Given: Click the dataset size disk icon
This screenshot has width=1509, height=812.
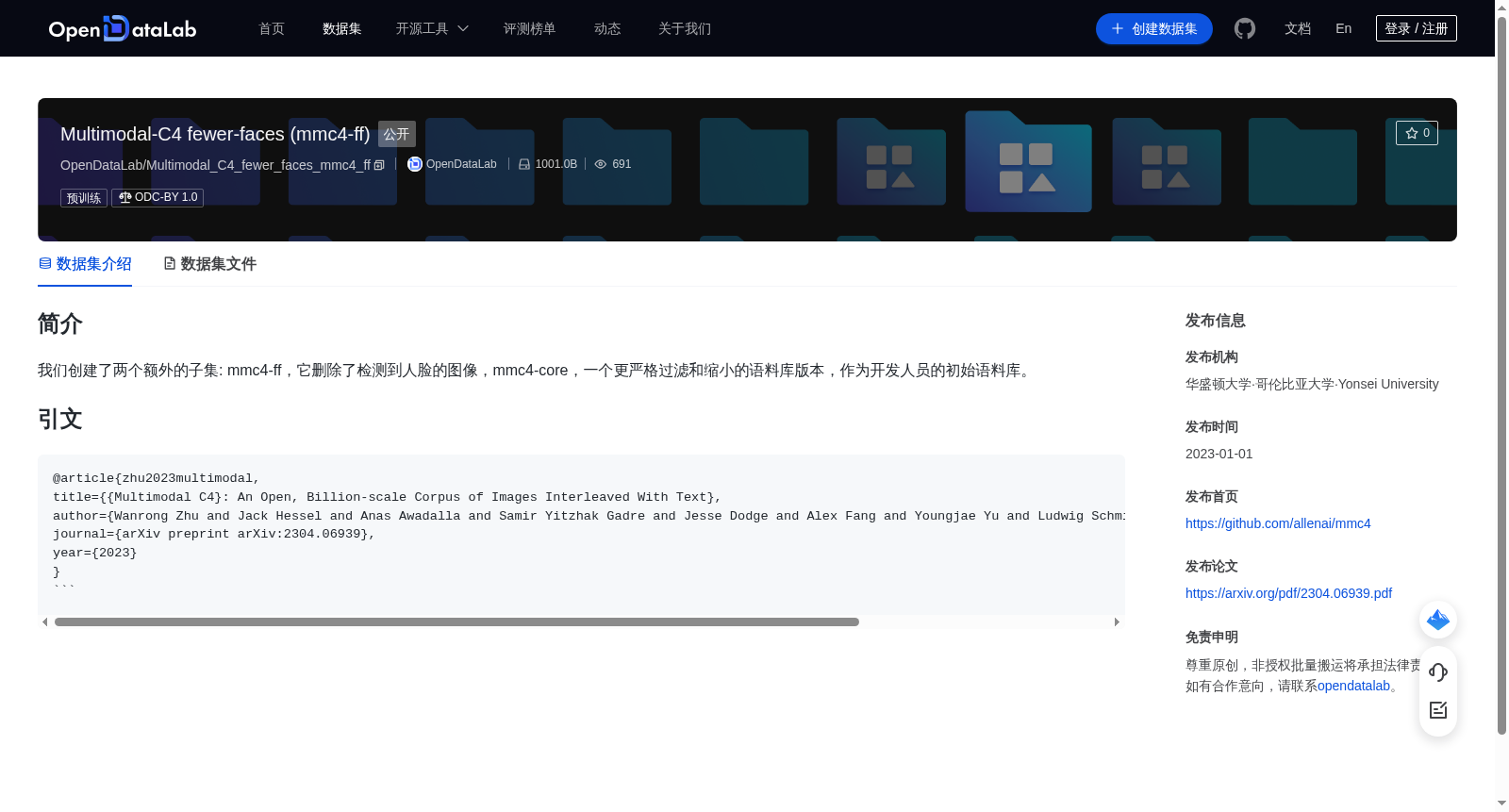Looking at the screenshot, I should coord(524,164).
